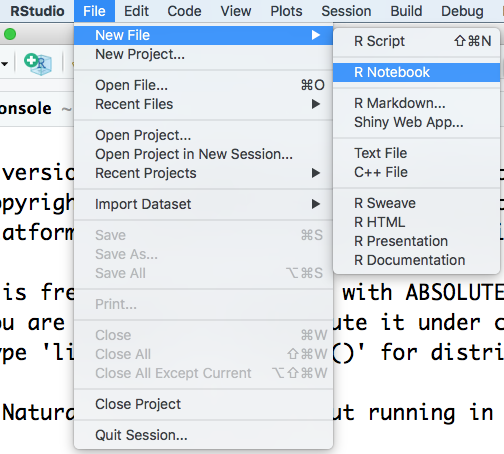Click the New Project R cube icon

pyautogui.click(x=38, y=63)
